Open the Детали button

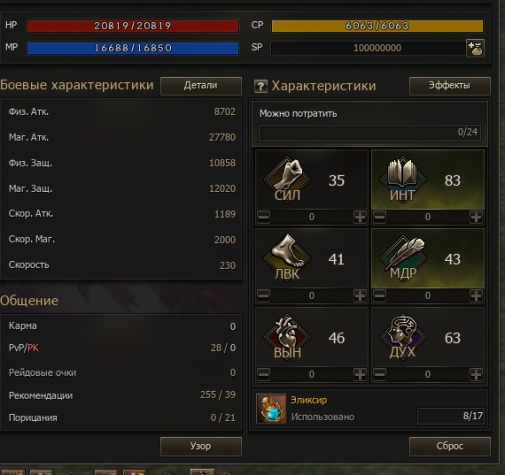201,86
